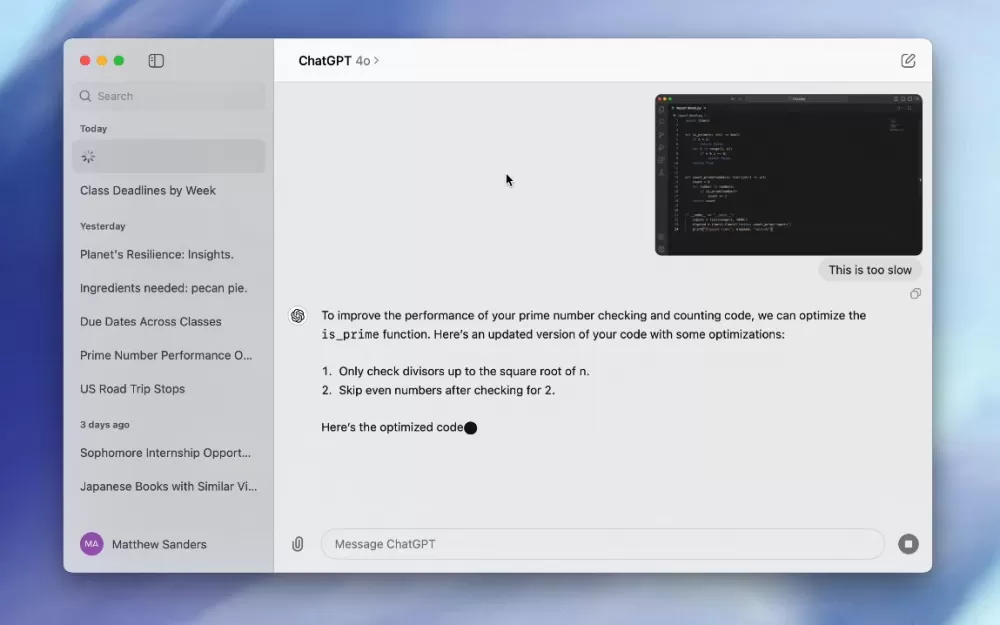Open Ingredients needed: pecan pie chat

pyautogui.click(x=163, y=288)
